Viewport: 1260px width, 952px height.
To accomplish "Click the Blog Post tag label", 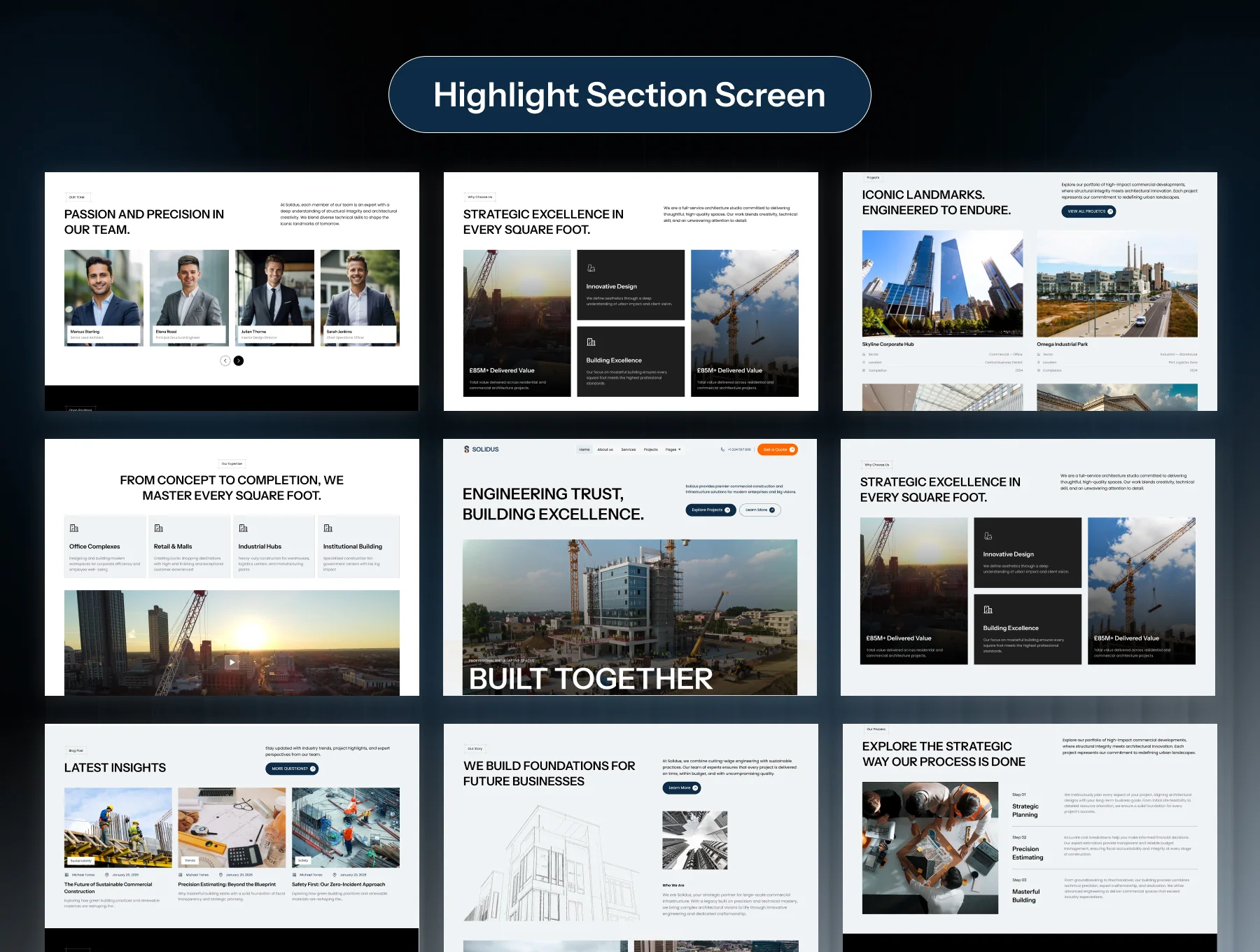I will point(76,750).
